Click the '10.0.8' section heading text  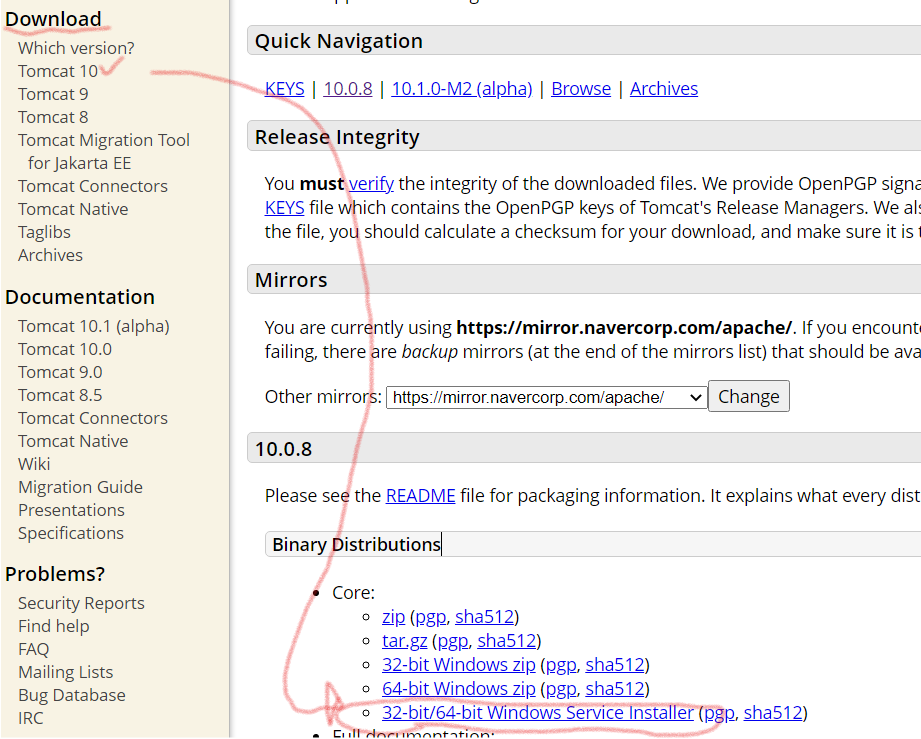coord(283,449)
